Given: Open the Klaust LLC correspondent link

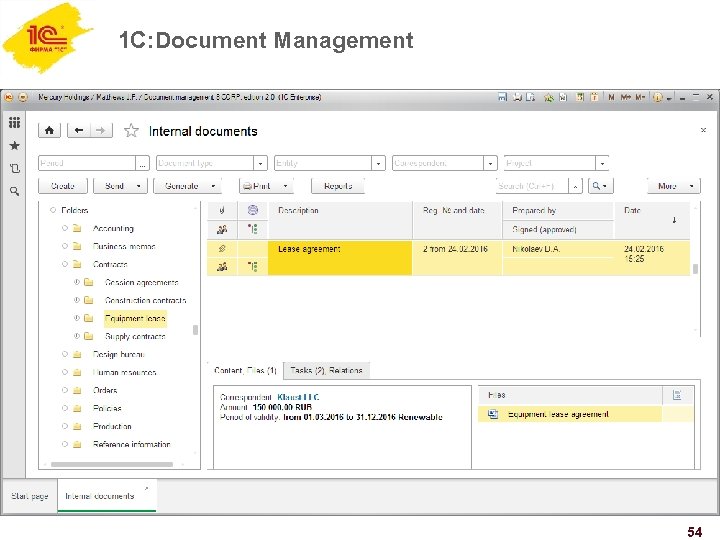Looking at the screenshot, I should click(298, 397).
